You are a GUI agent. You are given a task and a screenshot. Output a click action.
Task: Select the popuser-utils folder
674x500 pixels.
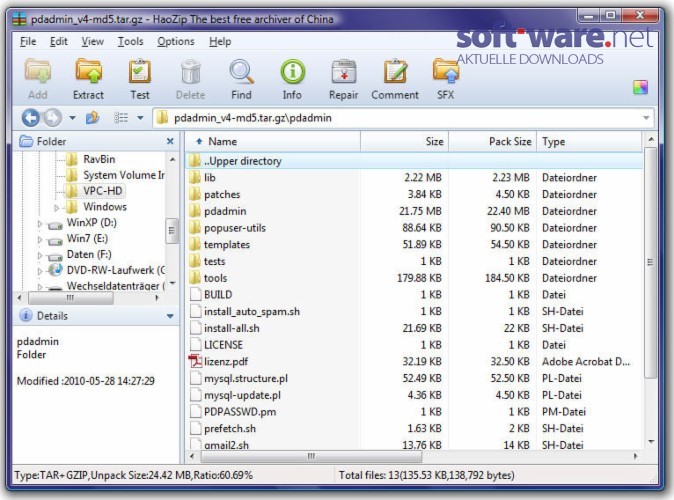[414, 227]
